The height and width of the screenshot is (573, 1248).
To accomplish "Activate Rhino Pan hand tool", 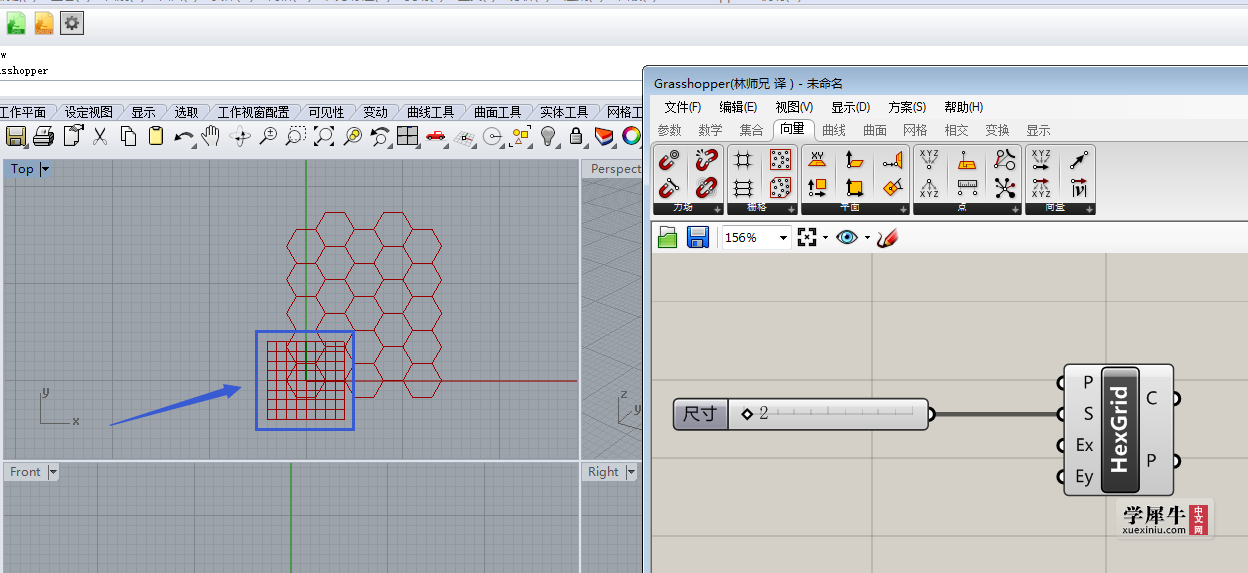I will pyautogui.click(x=210, y=135).
